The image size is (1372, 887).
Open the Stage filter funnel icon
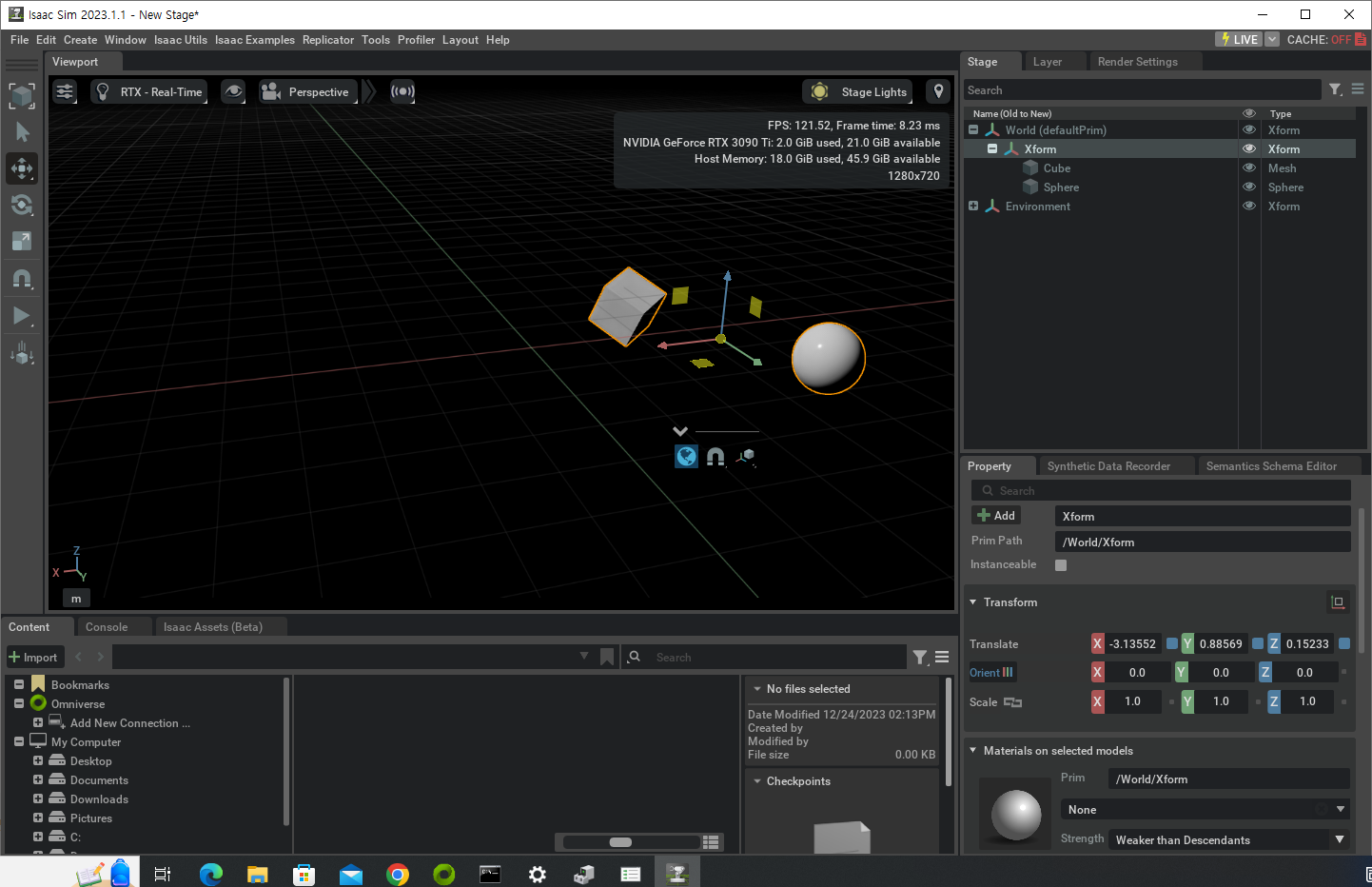point(1336,89)
